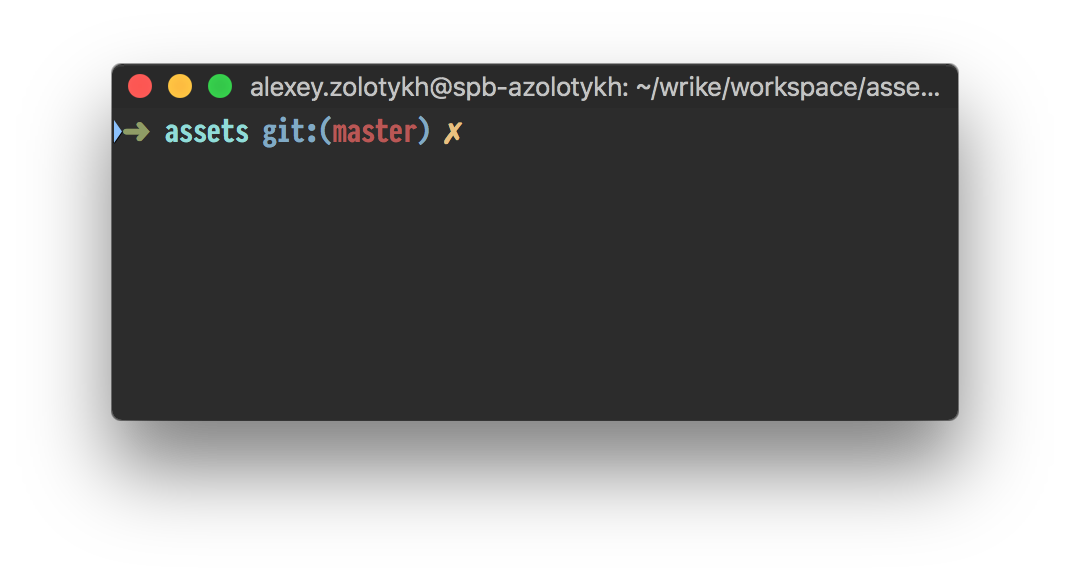The image size is (1070, 580).
Task: Click the 'git:' label in the prompt
Action: click(290, 132)
